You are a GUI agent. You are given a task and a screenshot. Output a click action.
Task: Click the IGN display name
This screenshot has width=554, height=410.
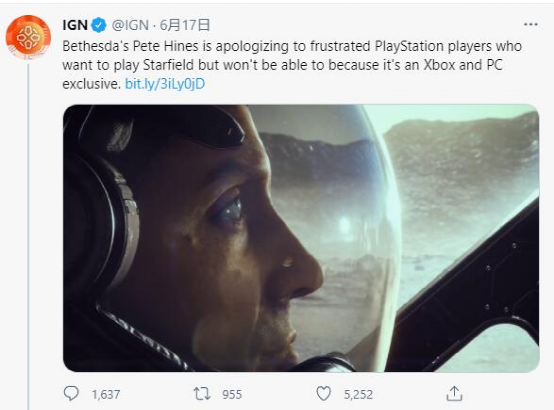75,25
